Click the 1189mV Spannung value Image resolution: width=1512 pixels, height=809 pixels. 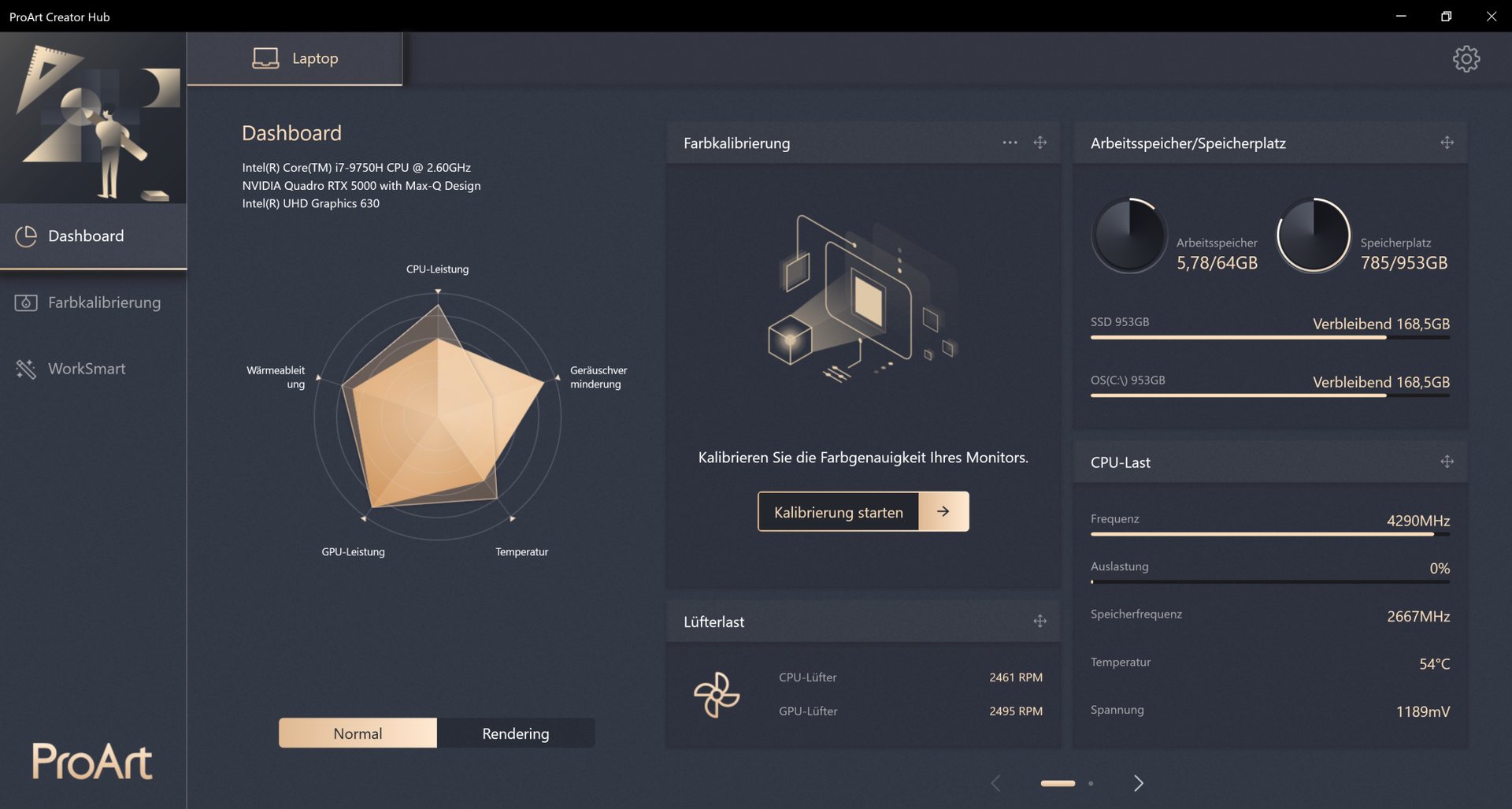(1422, 711)
